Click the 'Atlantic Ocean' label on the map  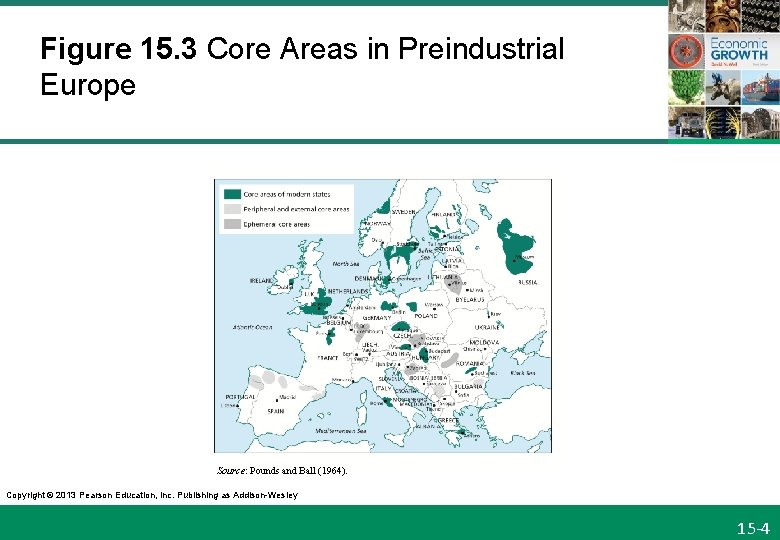click(x=252, y=327)
